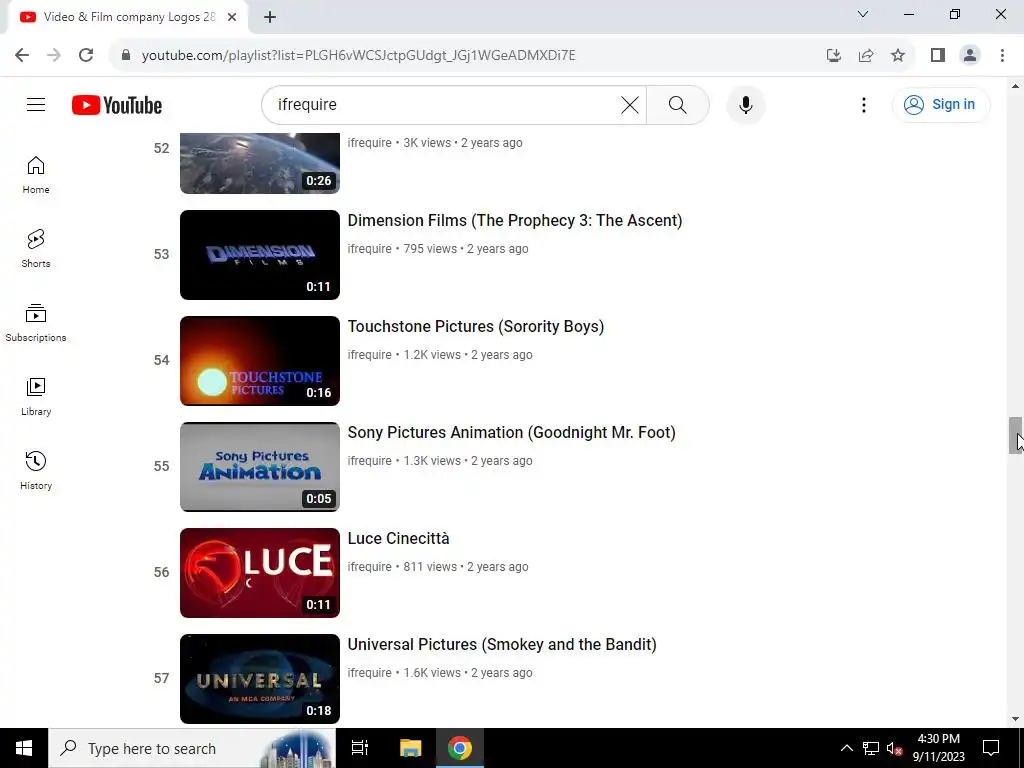Screen dimensions: 1024x768
Task: Open ifrequire channel under Sony Pictures Animation
Action: (x=370, y=460)
